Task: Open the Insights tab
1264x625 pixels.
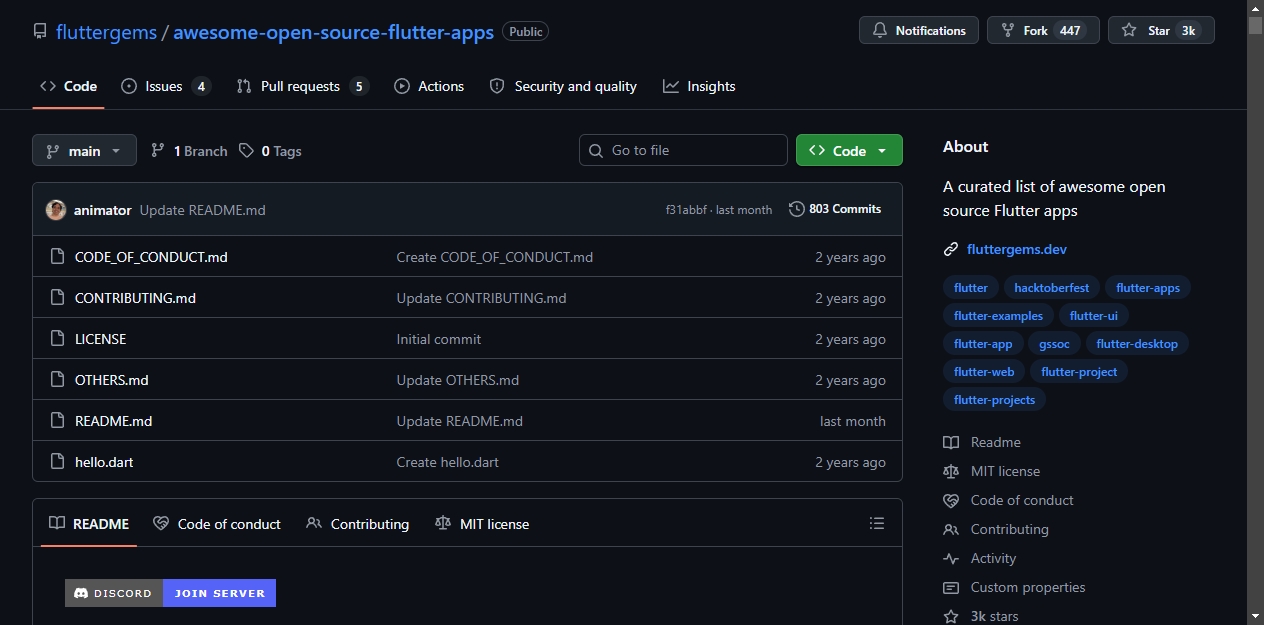Action: (699, 86)
